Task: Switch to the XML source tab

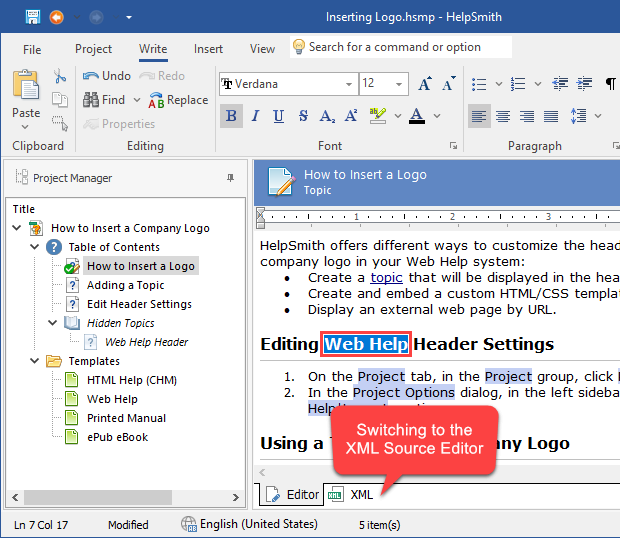Action: [x=352, y=495]
